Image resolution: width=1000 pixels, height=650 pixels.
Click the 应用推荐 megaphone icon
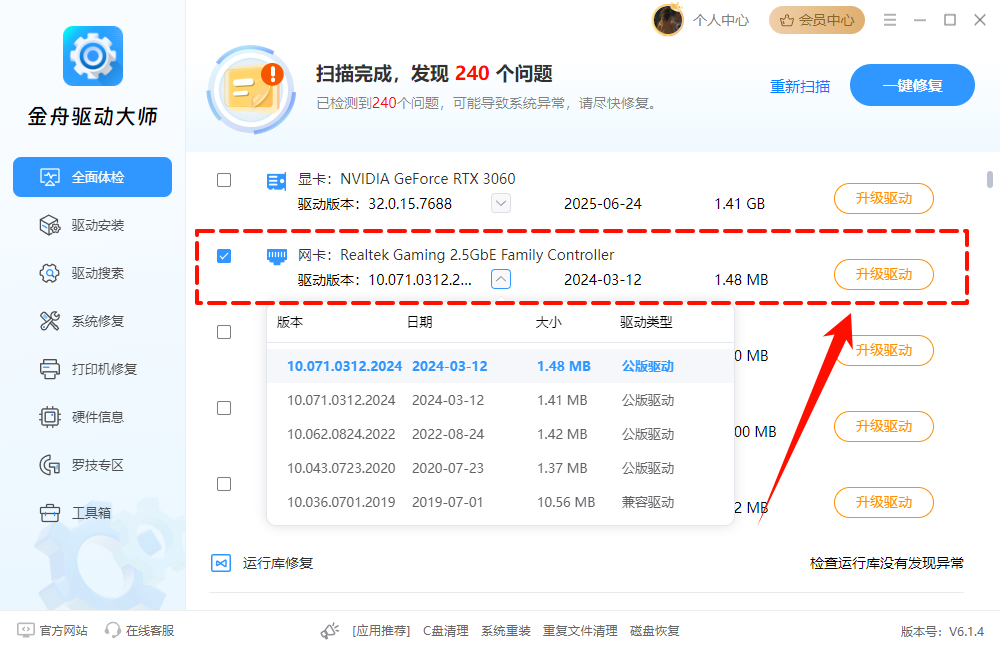click(330, 631)
